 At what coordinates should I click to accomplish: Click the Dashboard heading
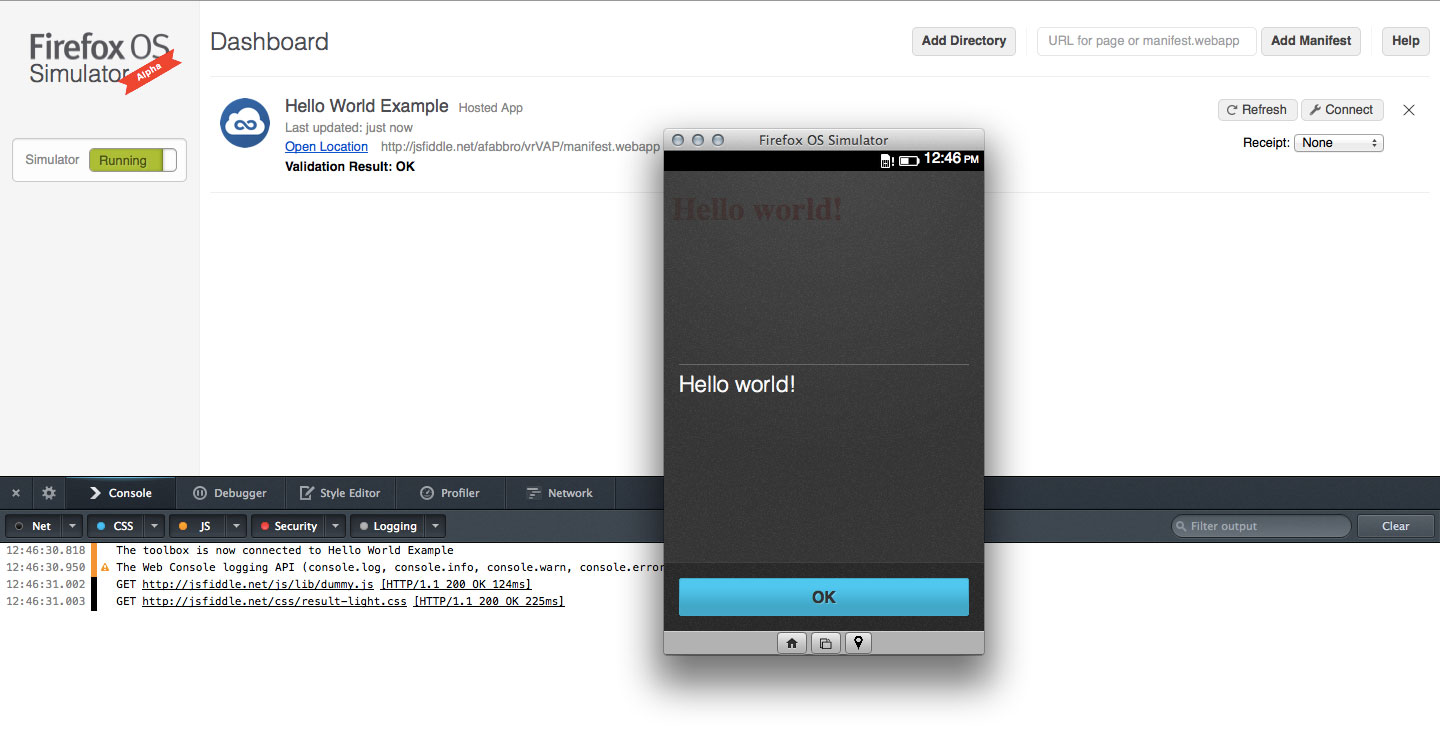269,42
